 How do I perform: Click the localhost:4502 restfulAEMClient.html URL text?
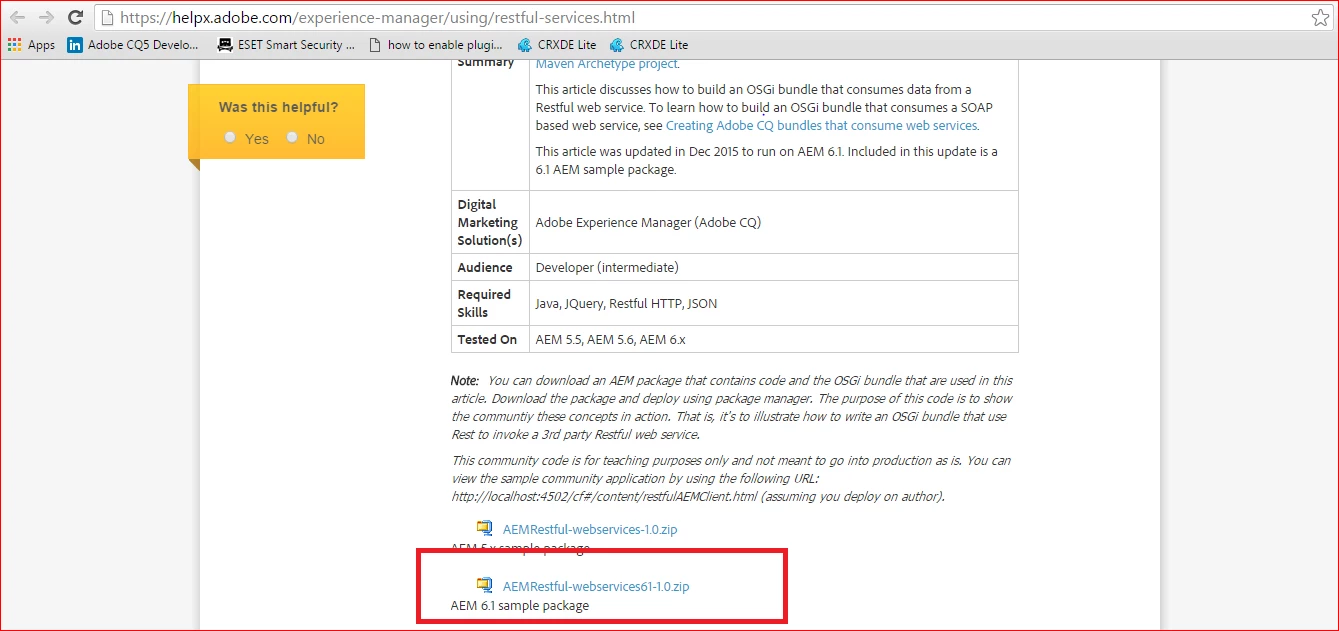(x=606, y=497)
